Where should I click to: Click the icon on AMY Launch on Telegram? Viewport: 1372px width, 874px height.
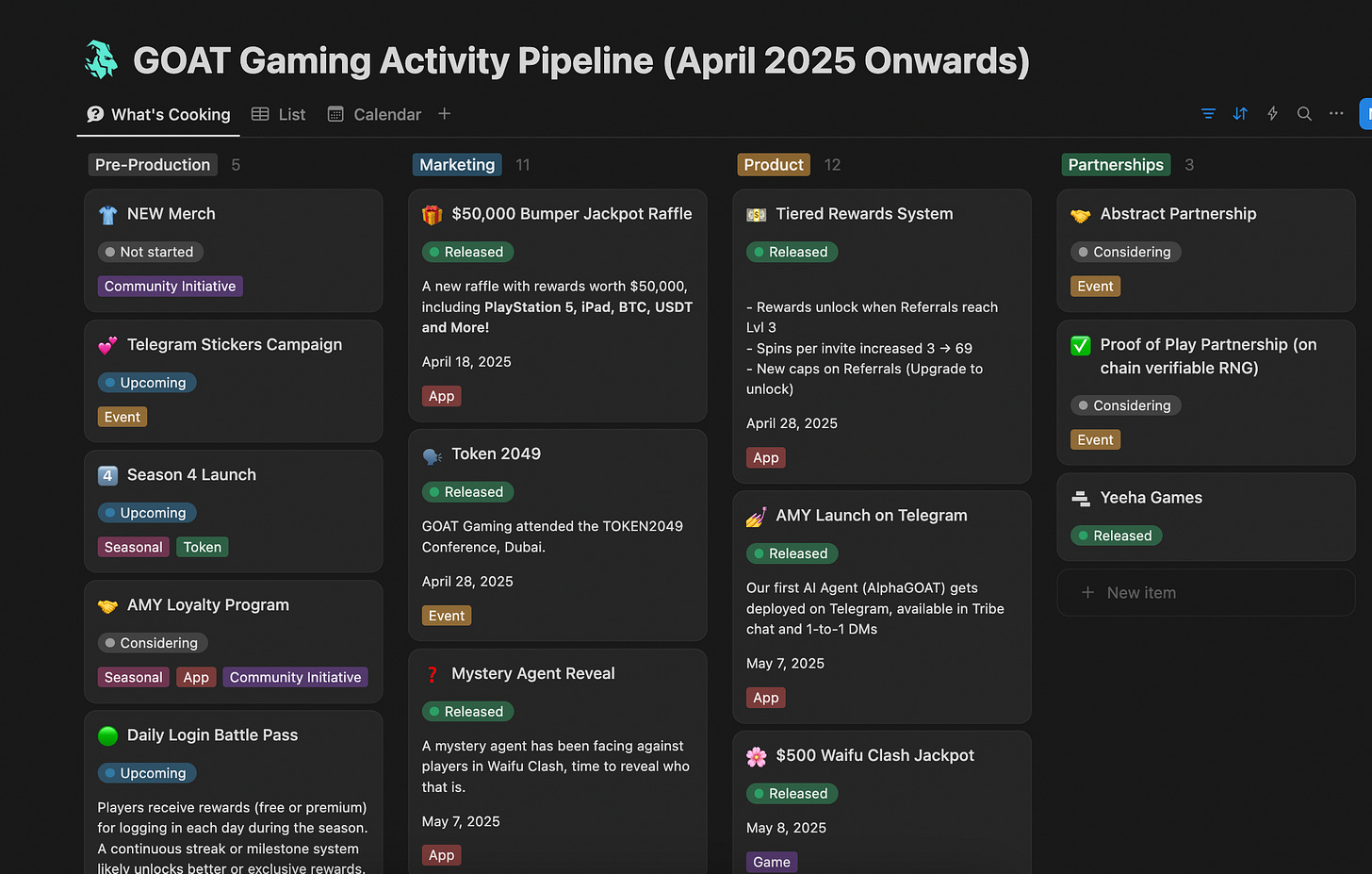(x=757, y=517)
